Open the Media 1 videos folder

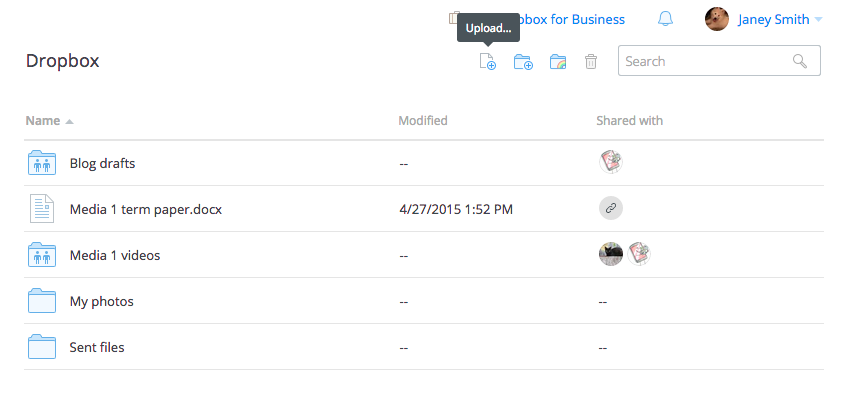pos(115,255)
